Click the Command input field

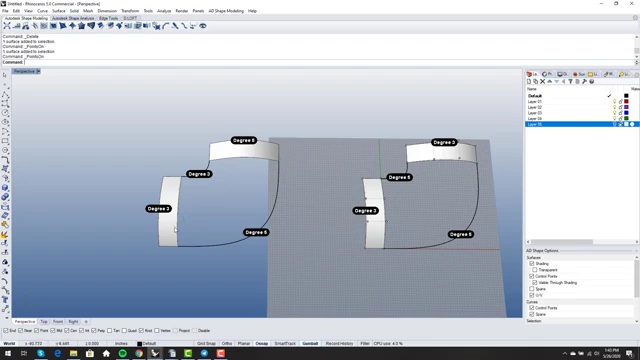329,62
